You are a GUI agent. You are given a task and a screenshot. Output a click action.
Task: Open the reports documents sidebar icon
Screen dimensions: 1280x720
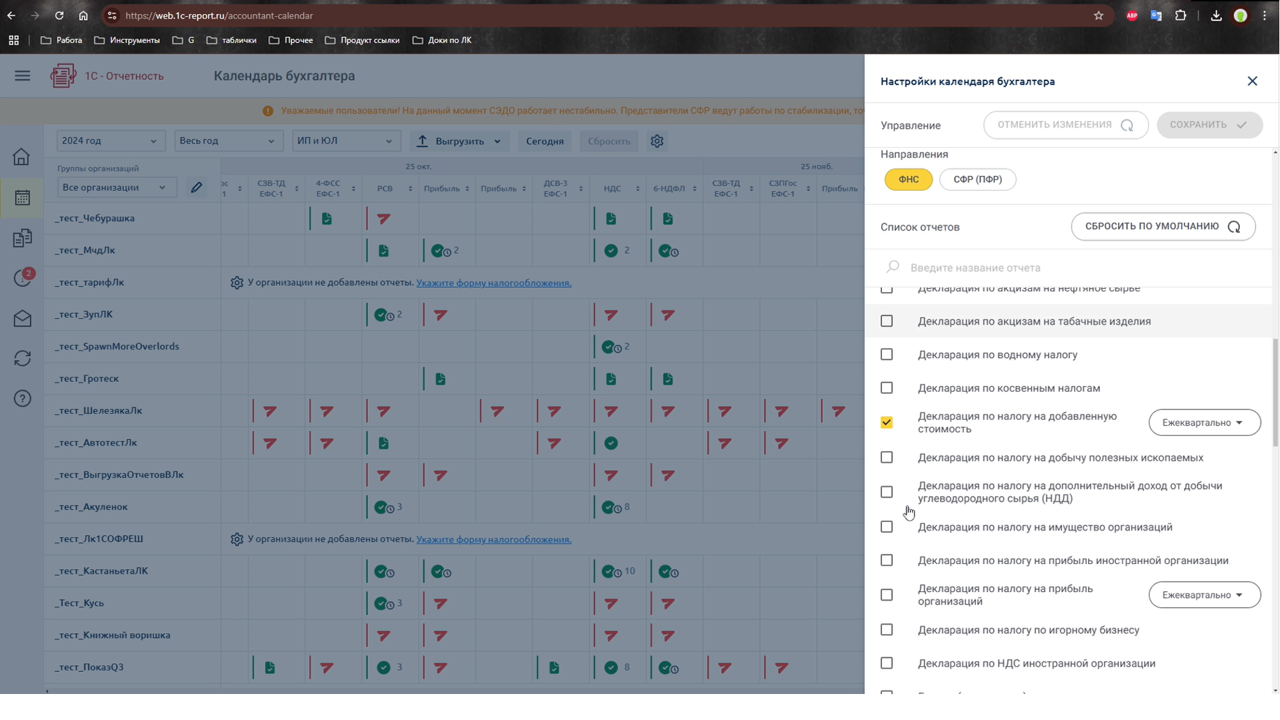(x=22, y=238)
